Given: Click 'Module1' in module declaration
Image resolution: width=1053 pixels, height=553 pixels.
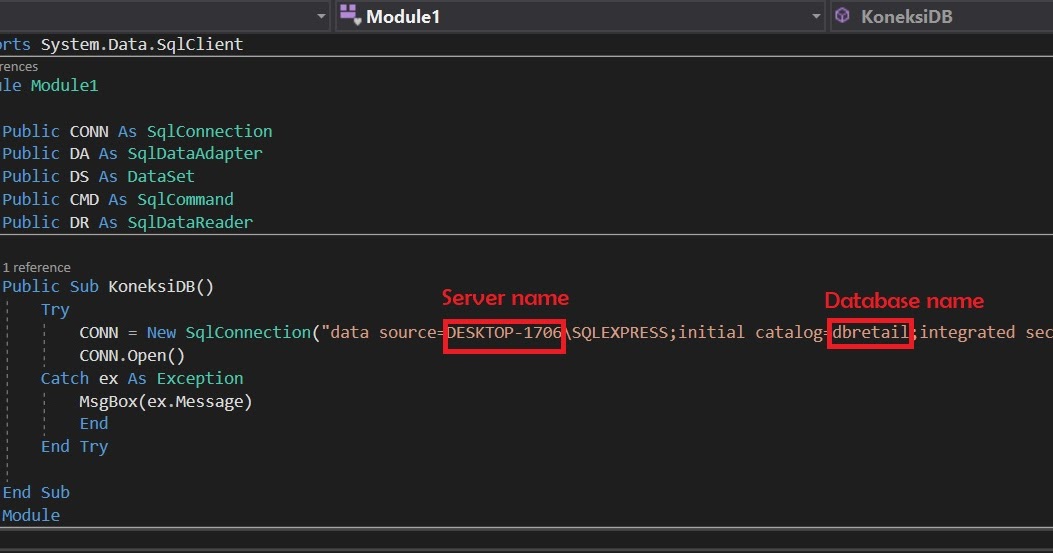Looking at the screenshot, I should click(64, 85).
